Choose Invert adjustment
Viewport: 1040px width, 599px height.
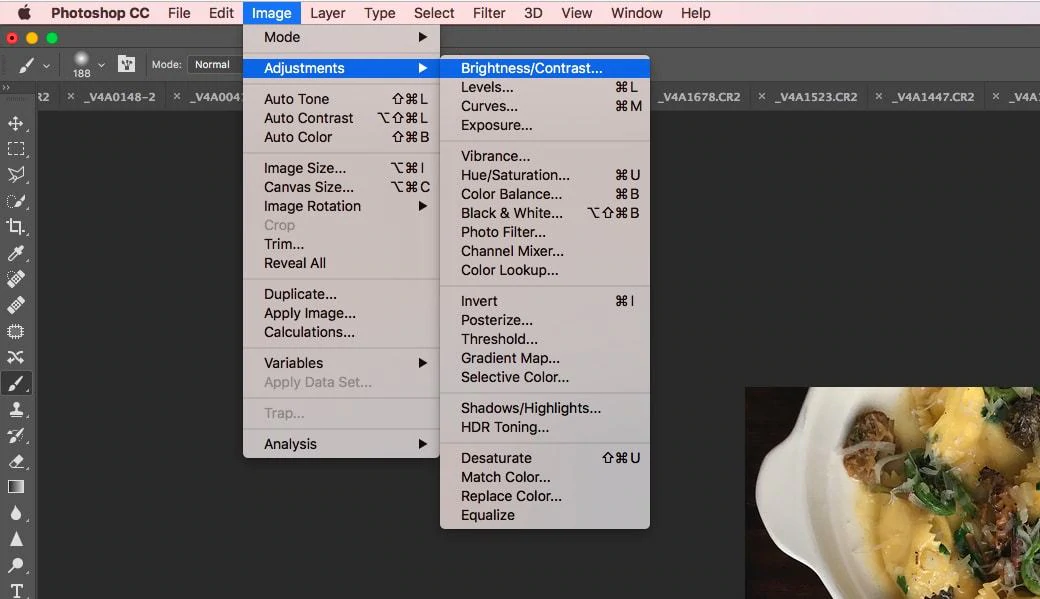pyautogui.click(x=545, y=301)
